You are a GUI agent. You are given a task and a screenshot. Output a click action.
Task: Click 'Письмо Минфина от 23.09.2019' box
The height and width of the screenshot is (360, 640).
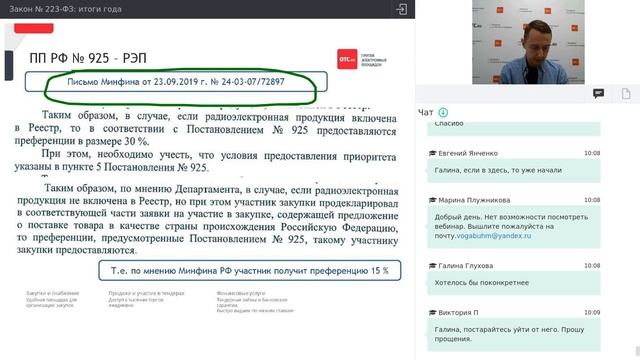176,82
